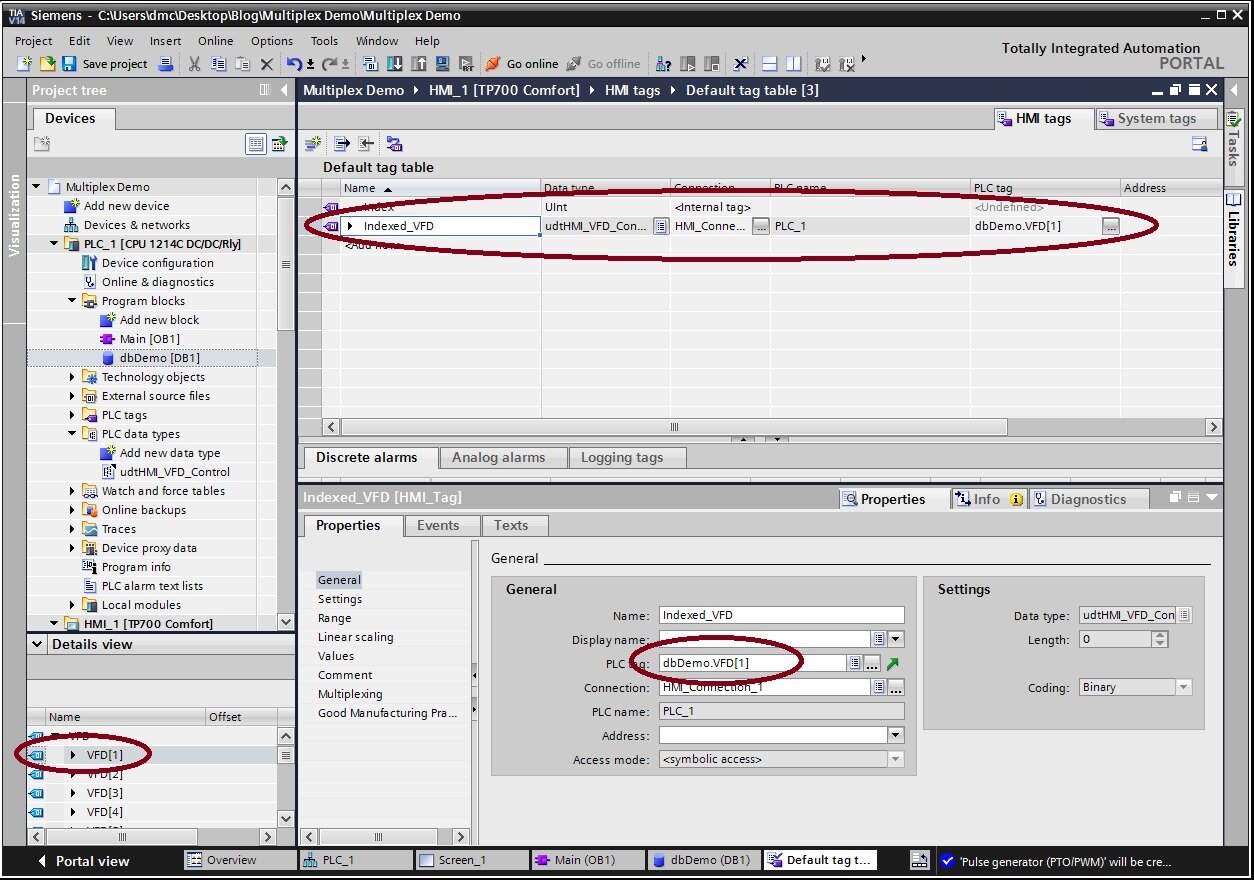Click the Compile icon in the toolbar

tap(371, 64)
